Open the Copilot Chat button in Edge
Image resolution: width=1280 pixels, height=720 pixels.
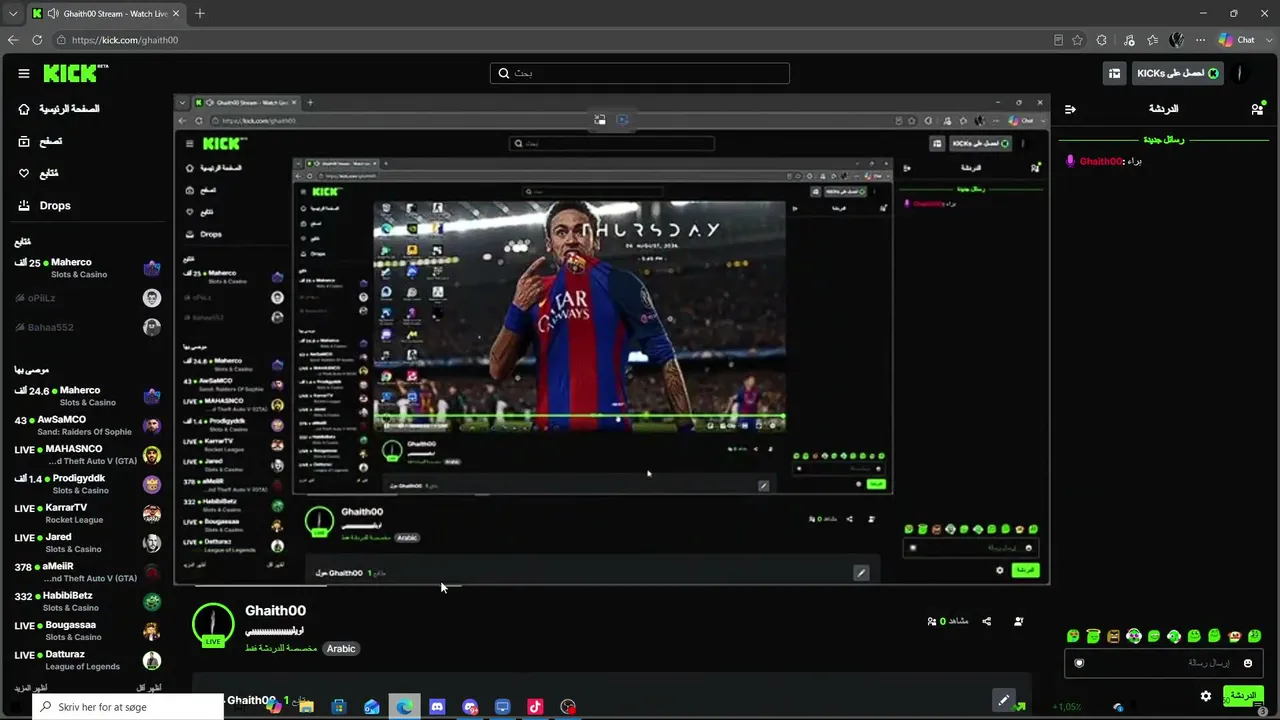point(1237,40)
